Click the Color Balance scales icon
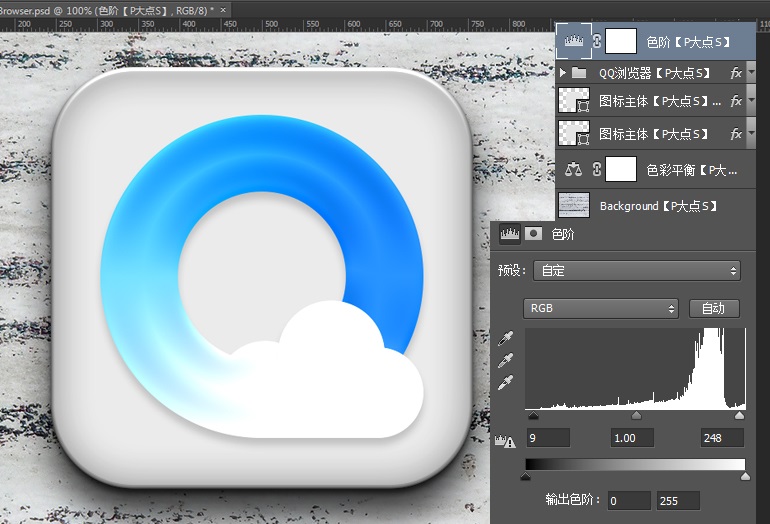Viewport: 770px width, 524px height. (x=573, y=169)
